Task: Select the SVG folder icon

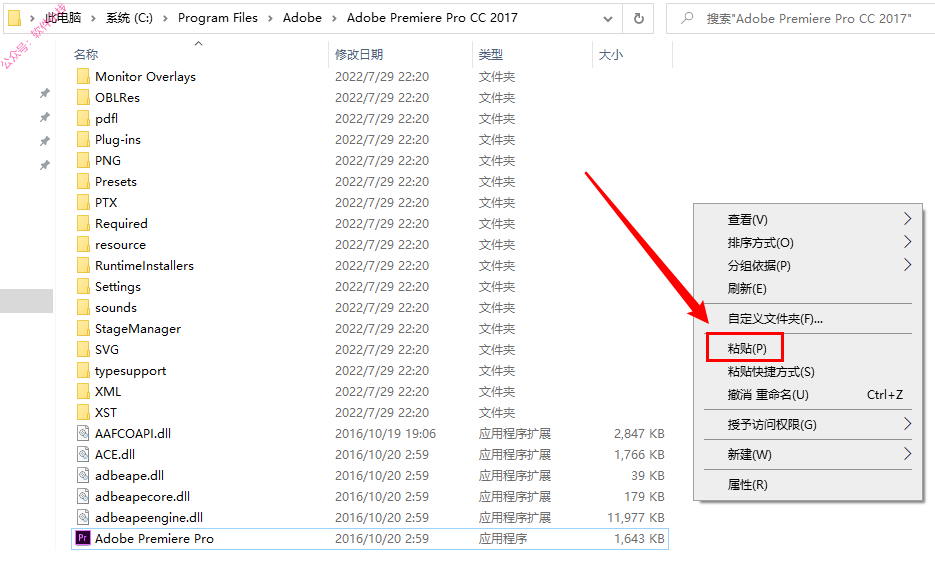Action: pos(83,349)
